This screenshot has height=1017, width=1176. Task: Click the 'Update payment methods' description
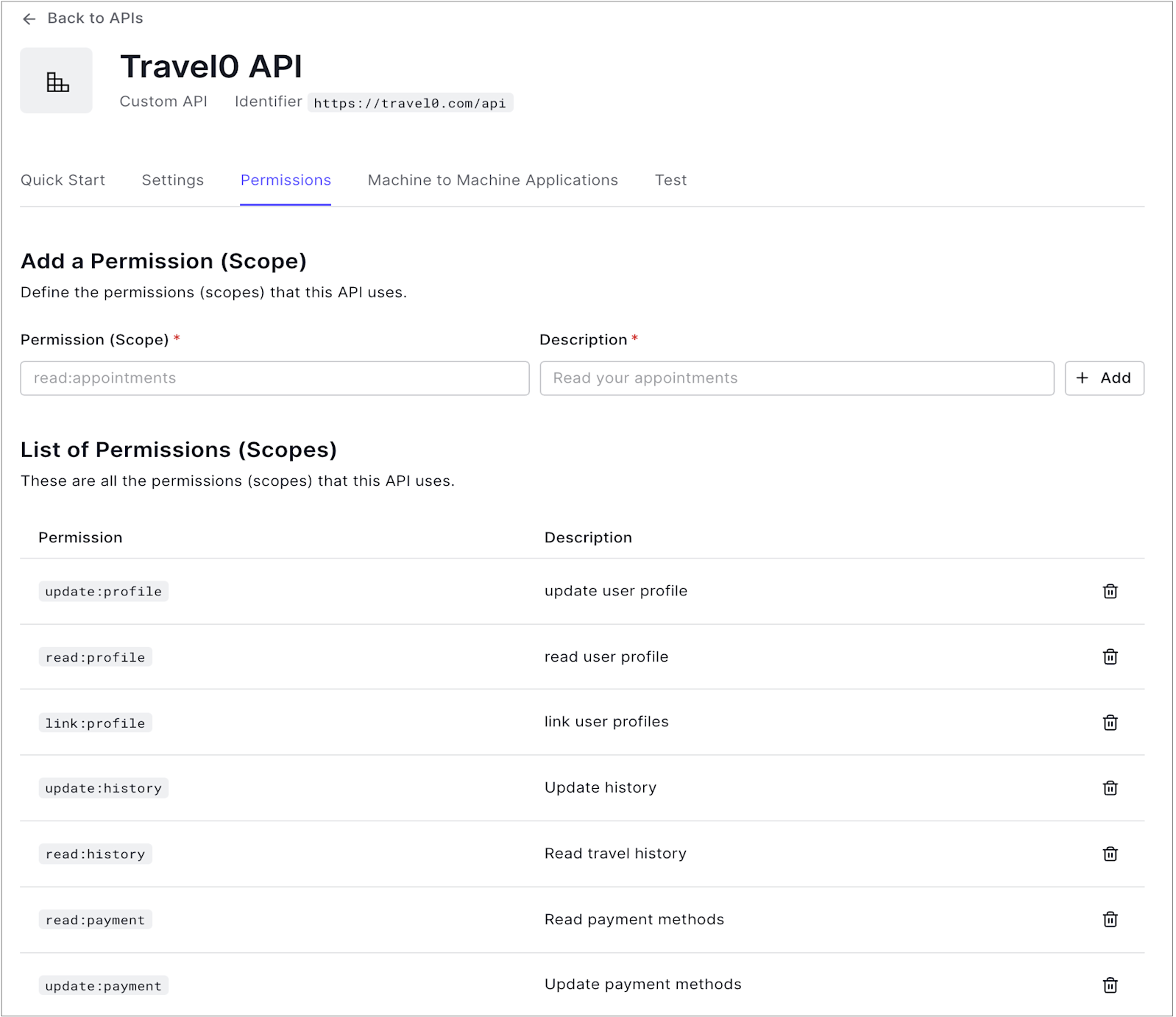coord(643,985)
